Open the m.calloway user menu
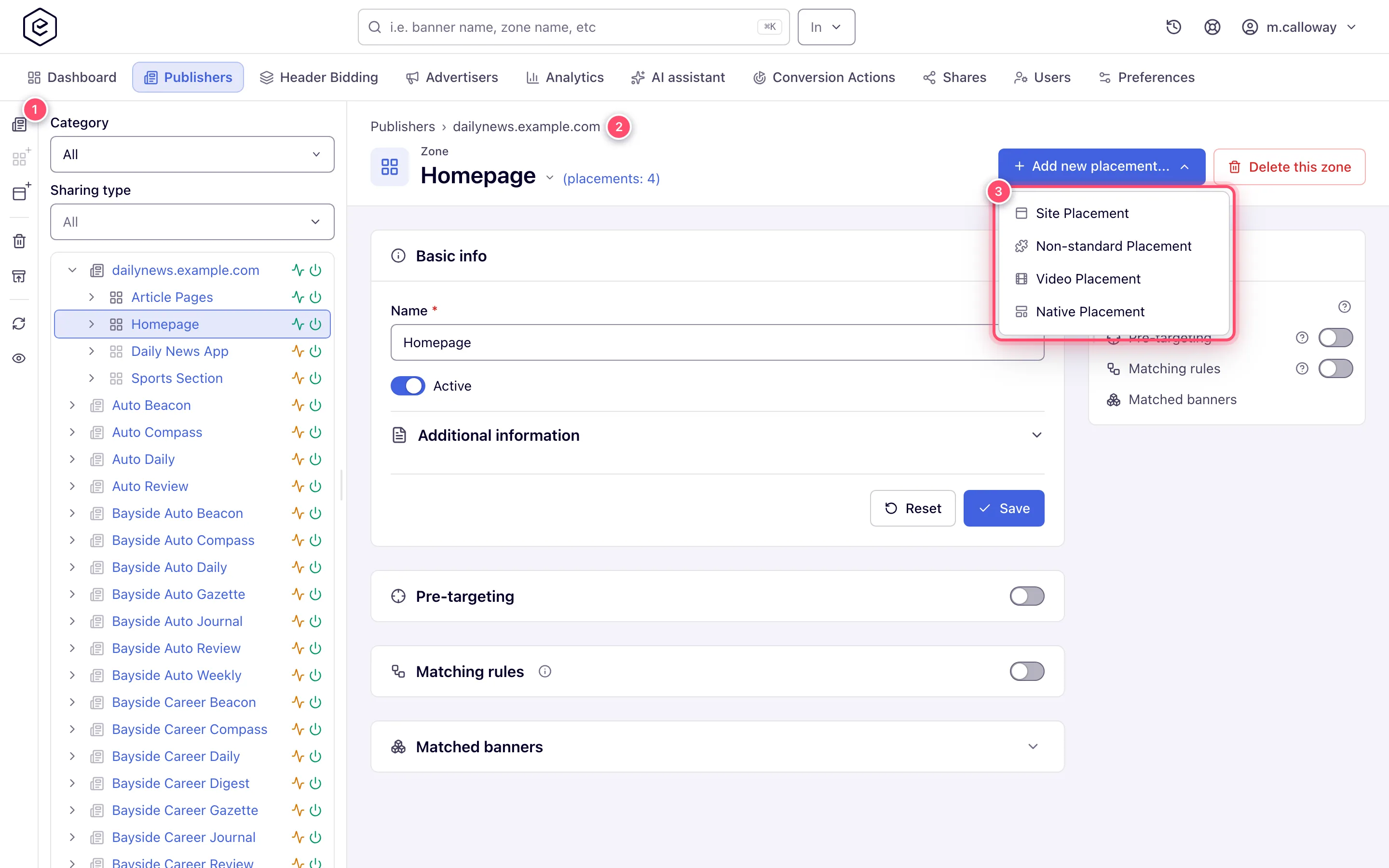1389x868 pixels. click(x=1298, y=27)
